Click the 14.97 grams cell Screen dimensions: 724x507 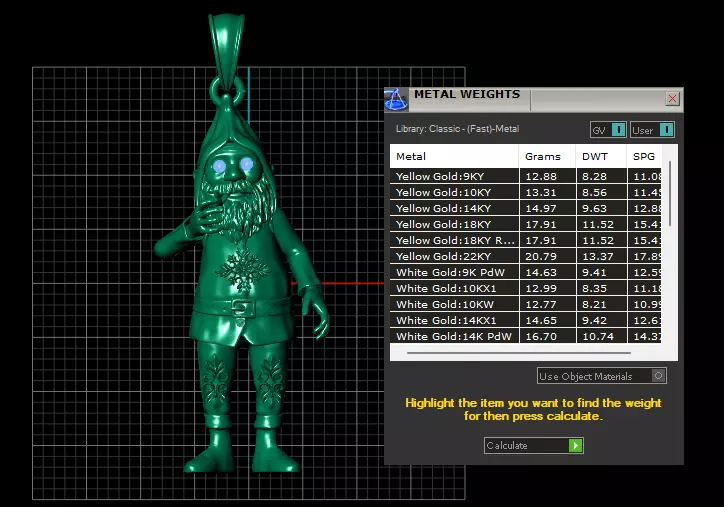point(548,208)
